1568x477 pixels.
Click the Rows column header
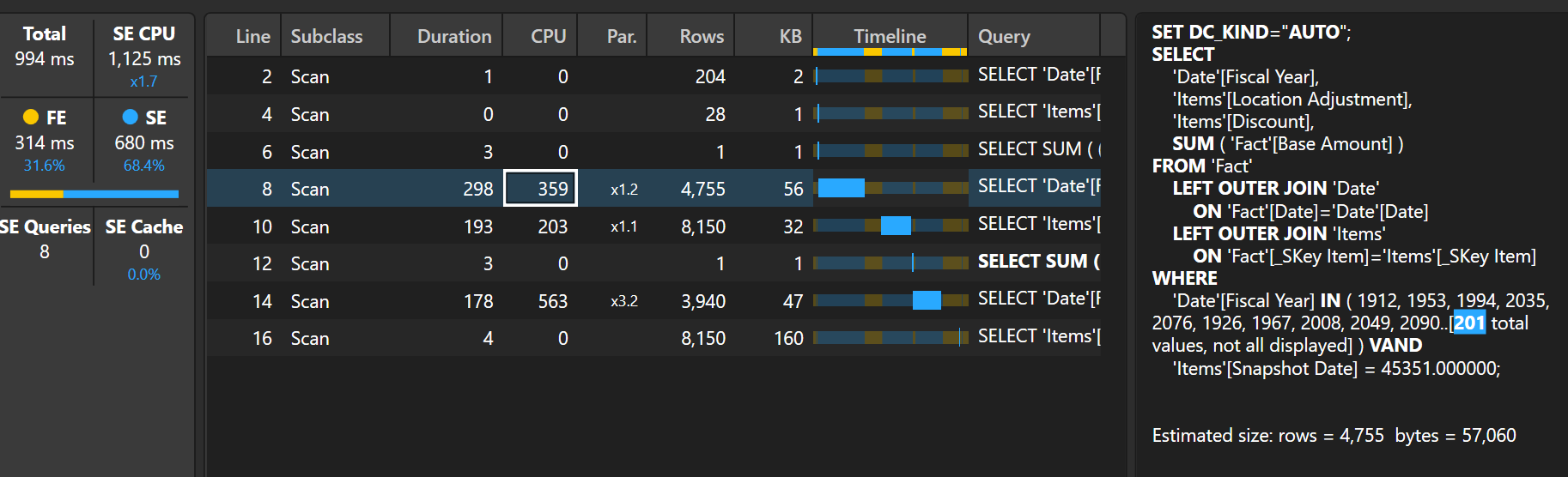point(701,36)
